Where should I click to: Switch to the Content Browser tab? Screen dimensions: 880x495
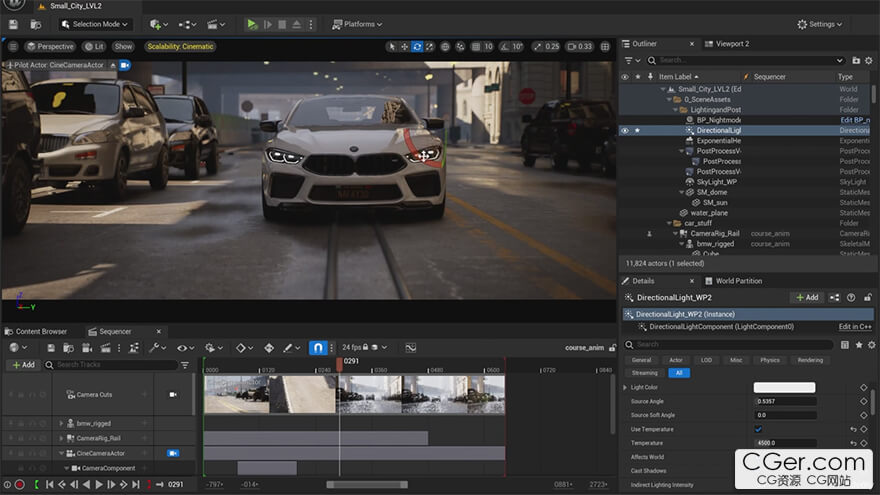[36, 332]
